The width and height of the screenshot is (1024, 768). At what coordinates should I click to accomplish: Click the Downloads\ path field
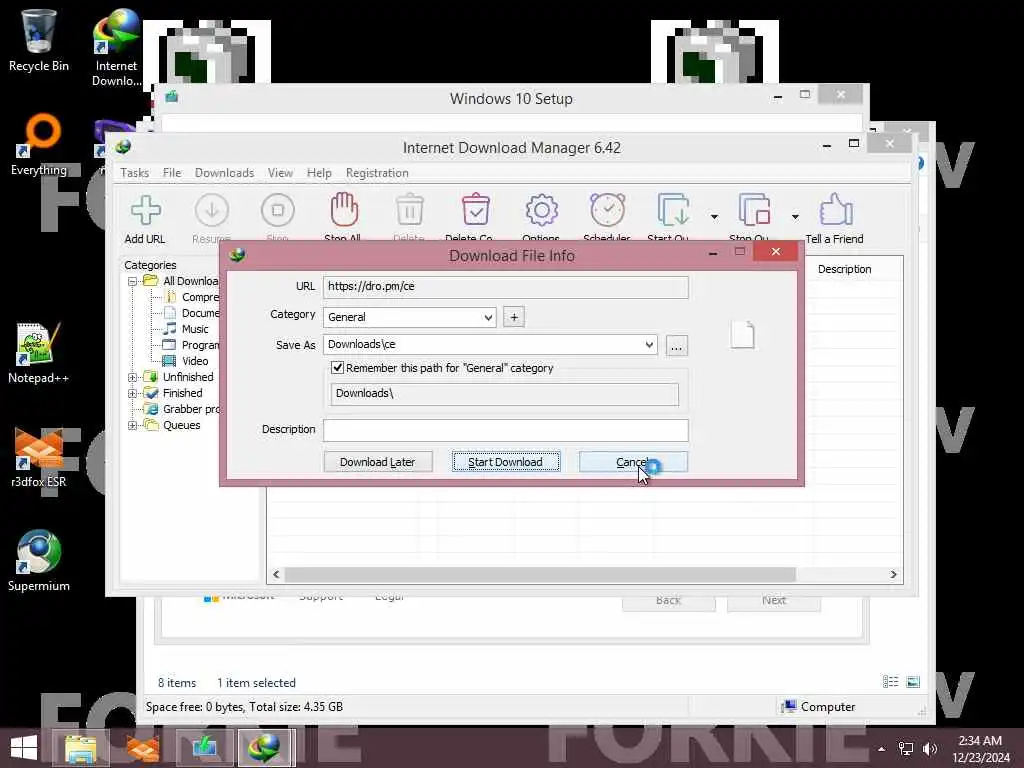click(x=504, y=394)
